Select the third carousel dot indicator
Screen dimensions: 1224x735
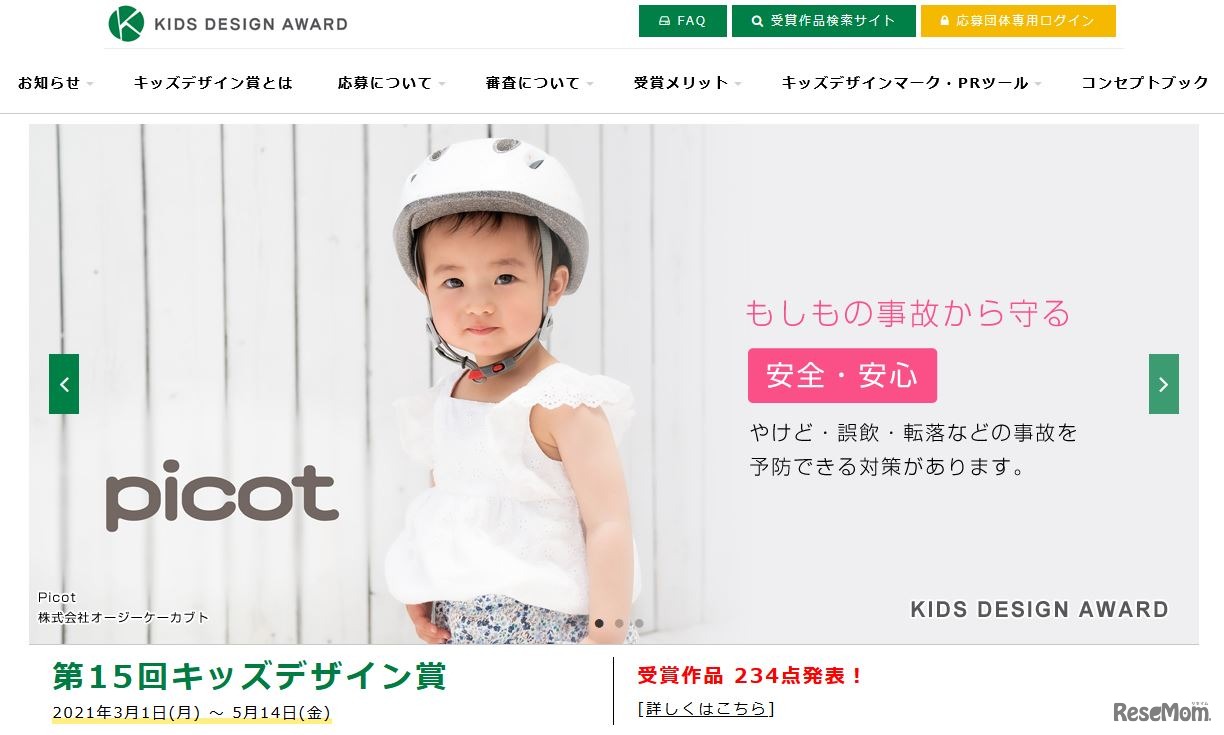tap(639, 623)
